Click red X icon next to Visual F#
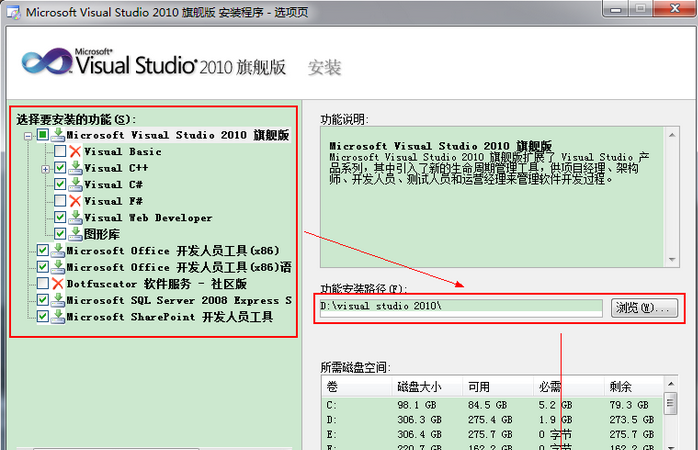Screen dimensions: 698x450 pyautogui.click(x=75, y=201)
